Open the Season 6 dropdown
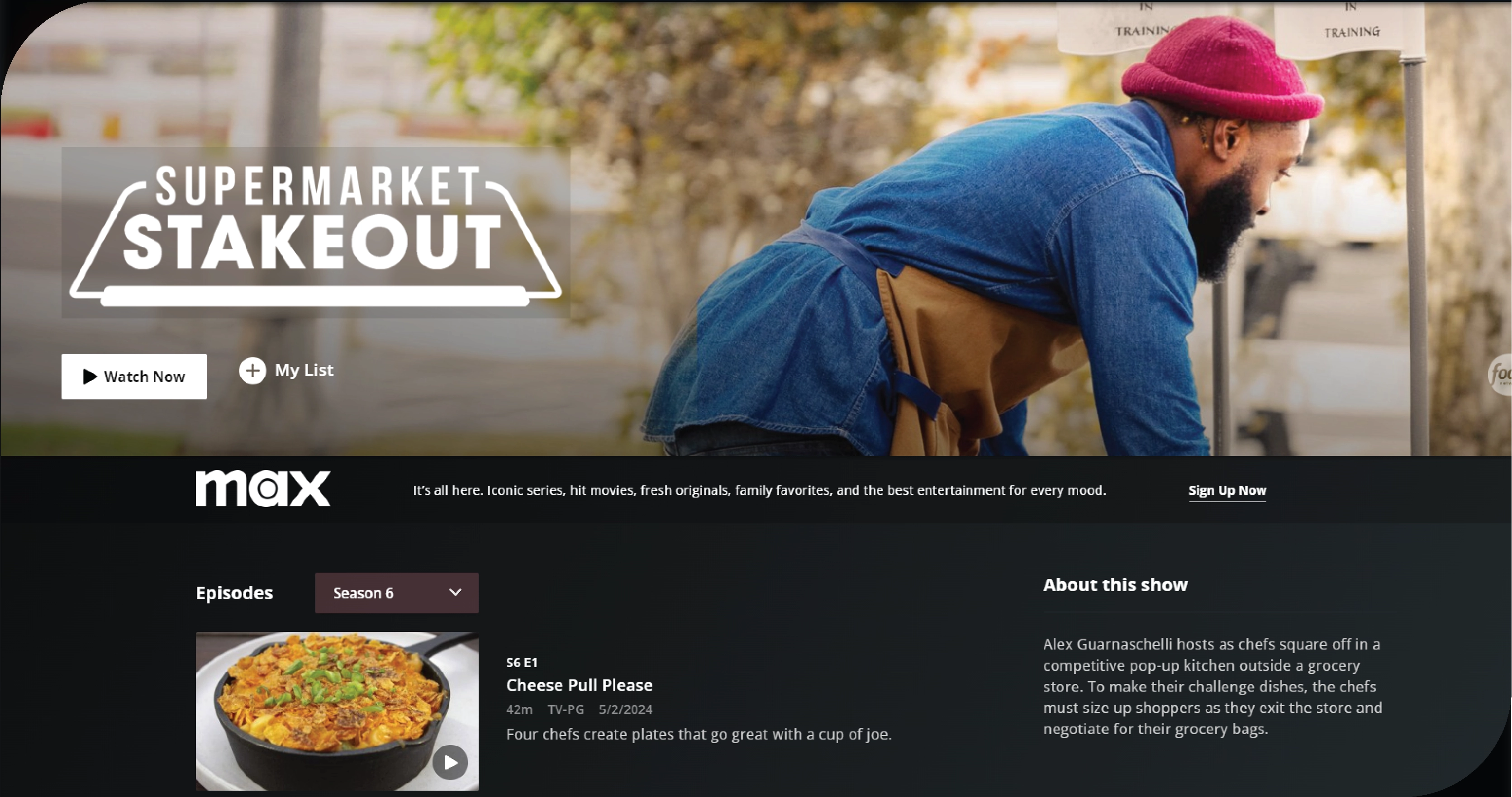This screenshot has height=797, width=1512. tap(397, 593)
